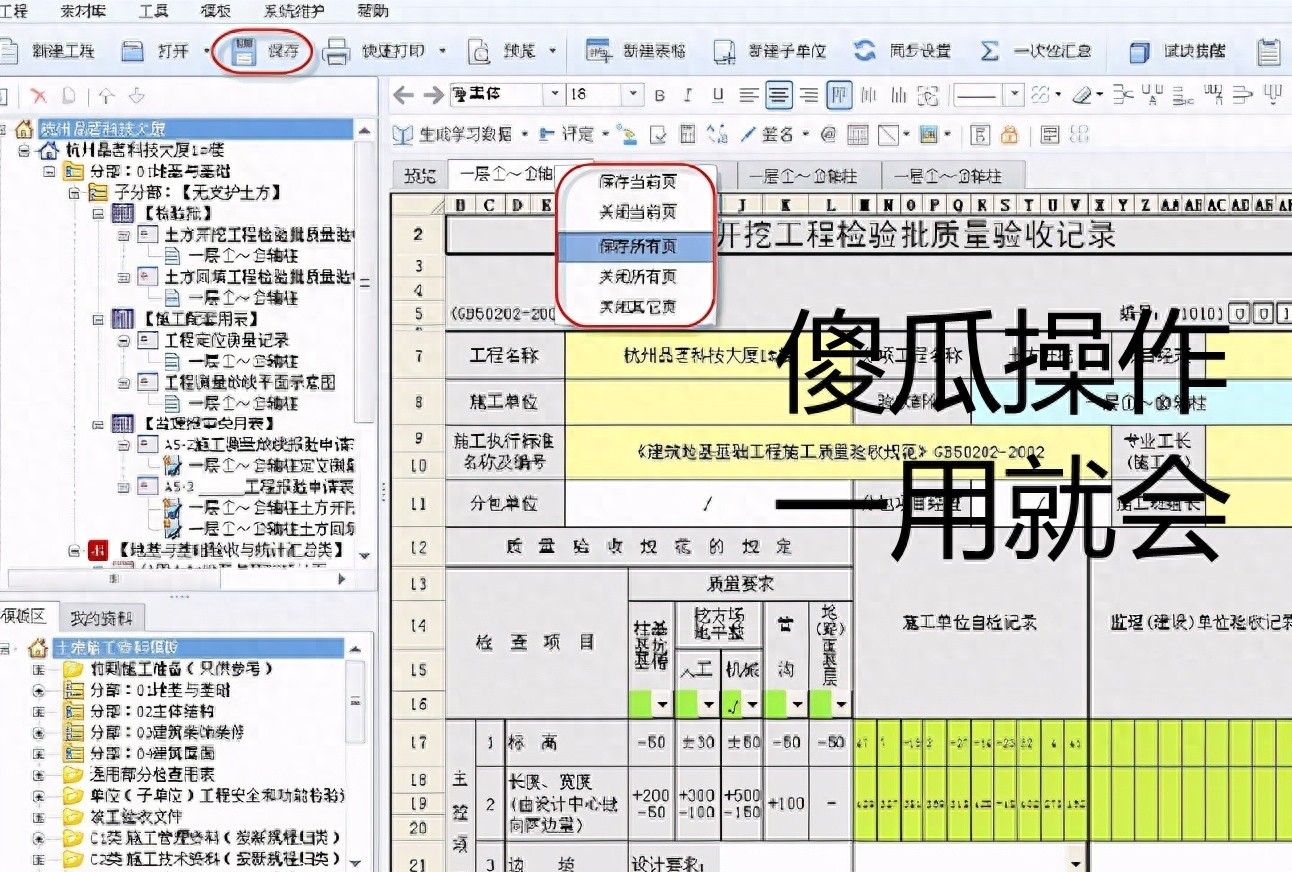
Task: Toggle center text alignment
Action: point(779,96)
